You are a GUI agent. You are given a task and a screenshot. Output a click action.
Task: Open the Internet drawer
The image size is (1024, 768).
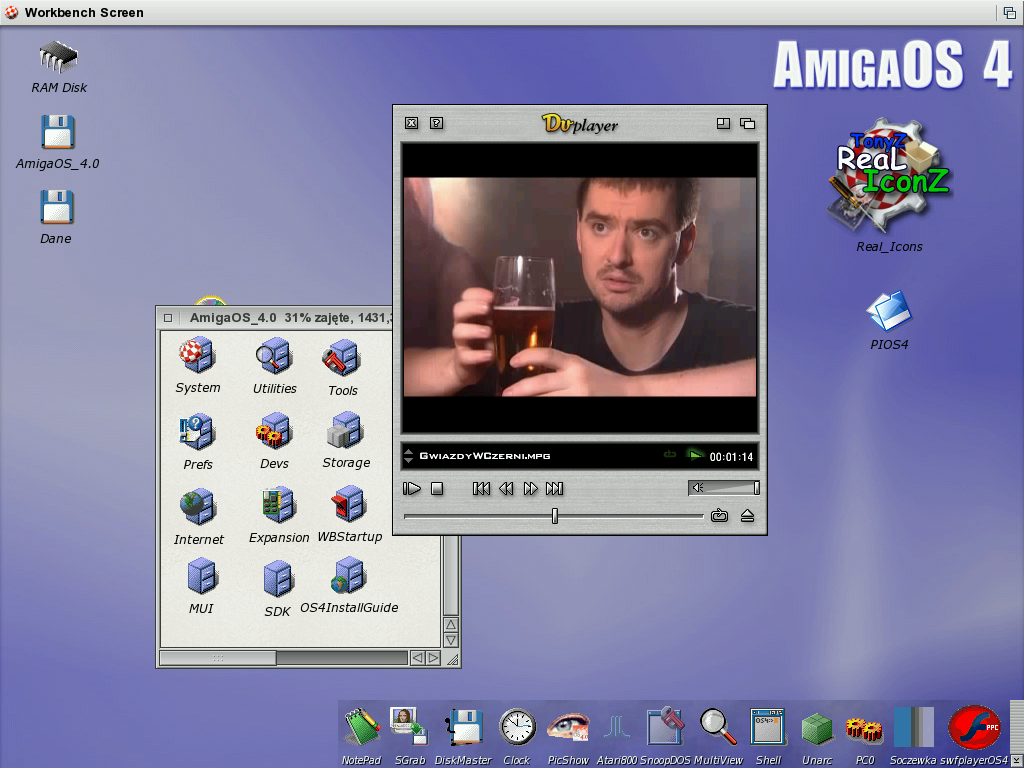[198, 507]
